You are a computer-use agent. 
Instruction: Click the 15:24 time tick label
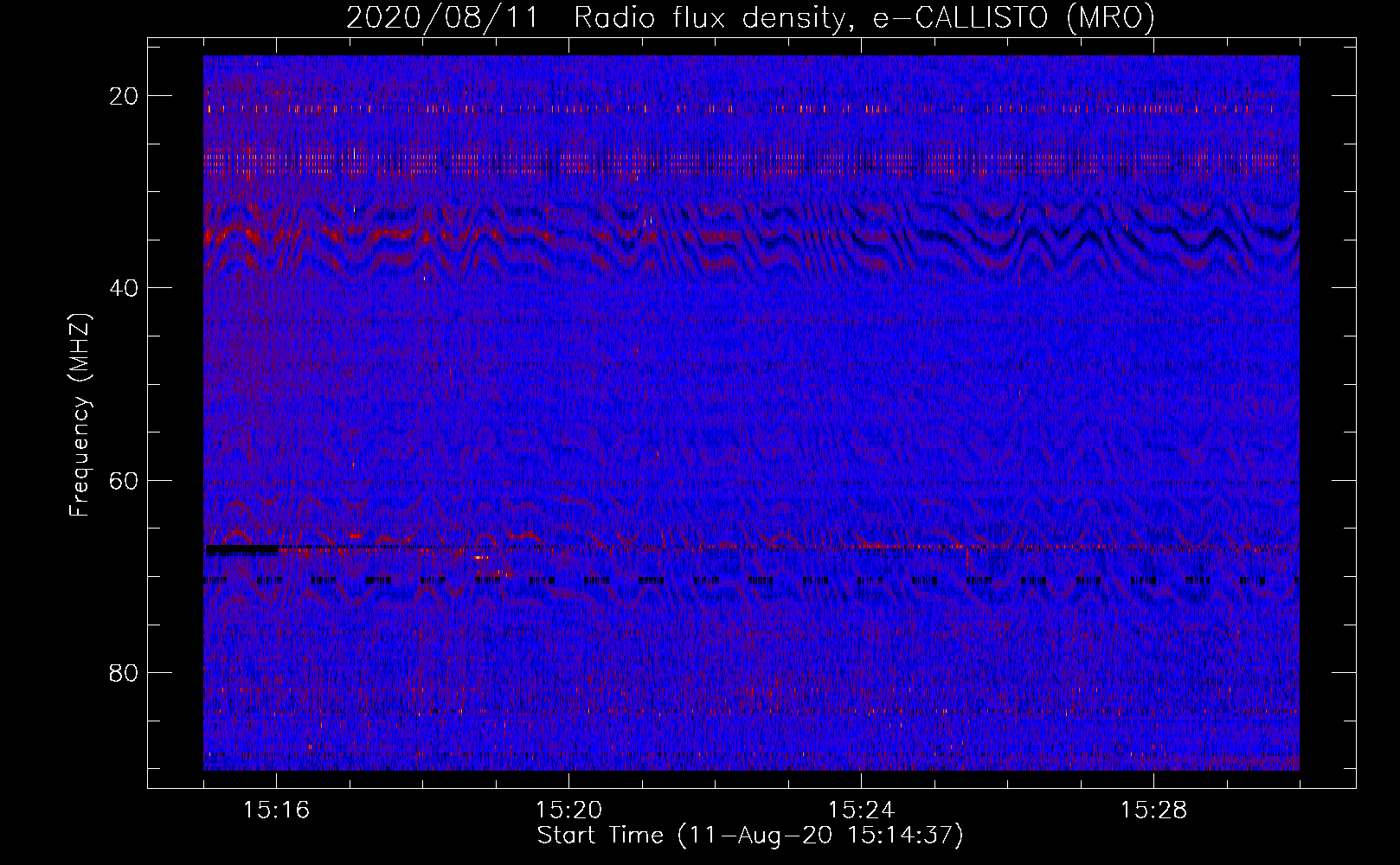point(861,811)
